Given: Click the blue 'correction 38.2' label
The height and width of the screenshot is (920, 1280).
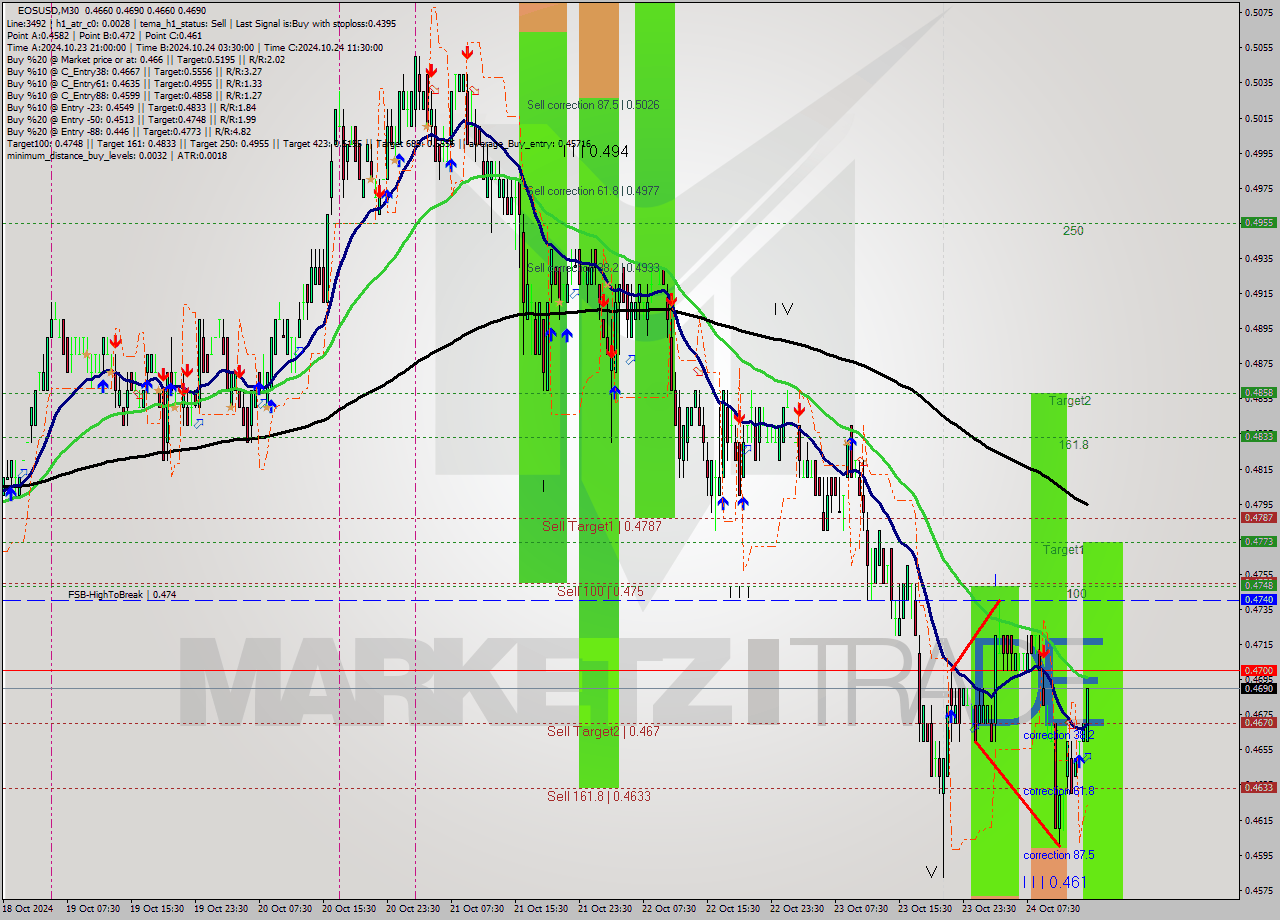Looking at the screenshot, I should pyautogui.click(x=1059, y=734).
